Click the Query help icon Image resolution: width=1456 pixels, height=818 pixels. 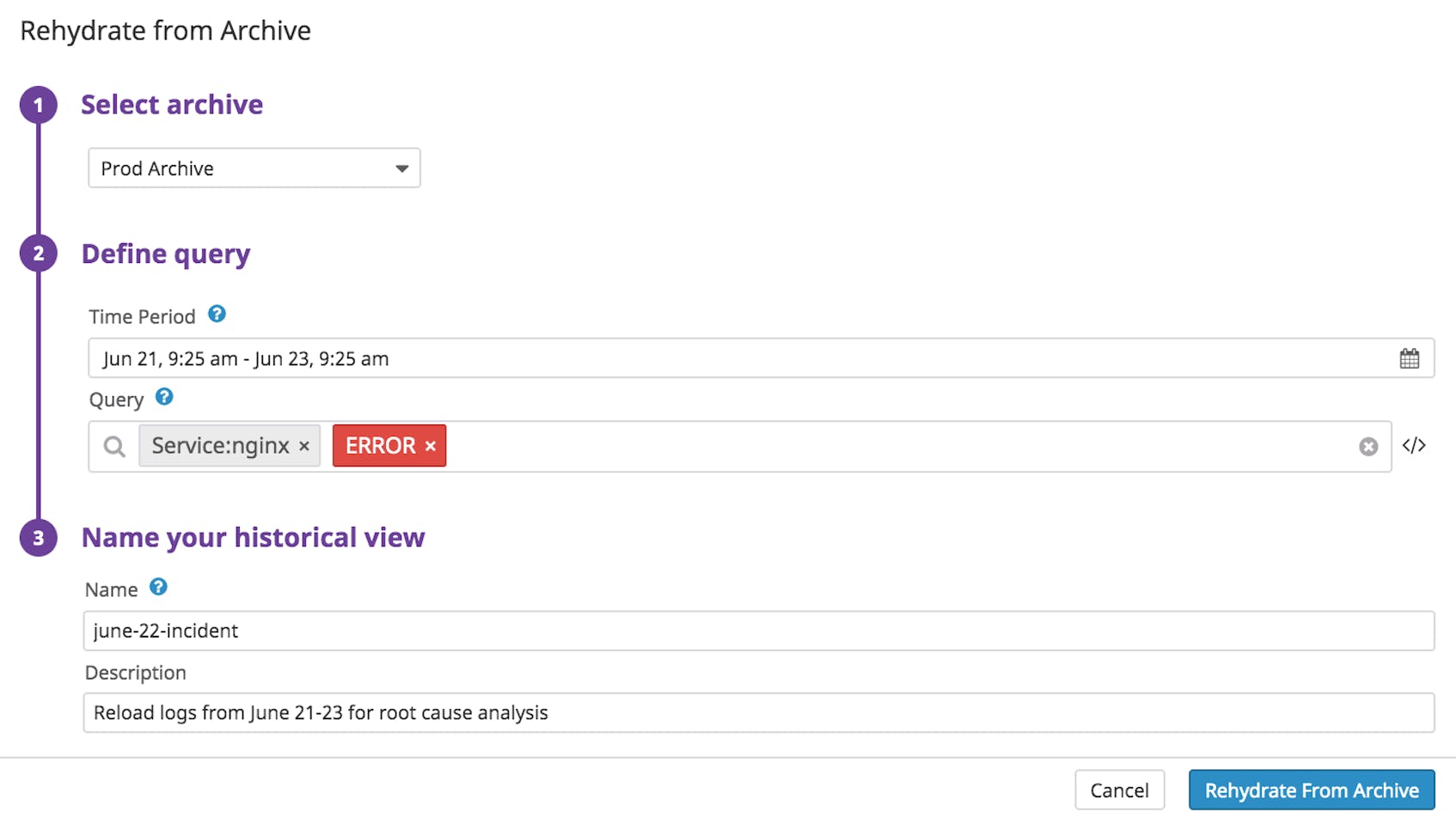tap(163, 397)
